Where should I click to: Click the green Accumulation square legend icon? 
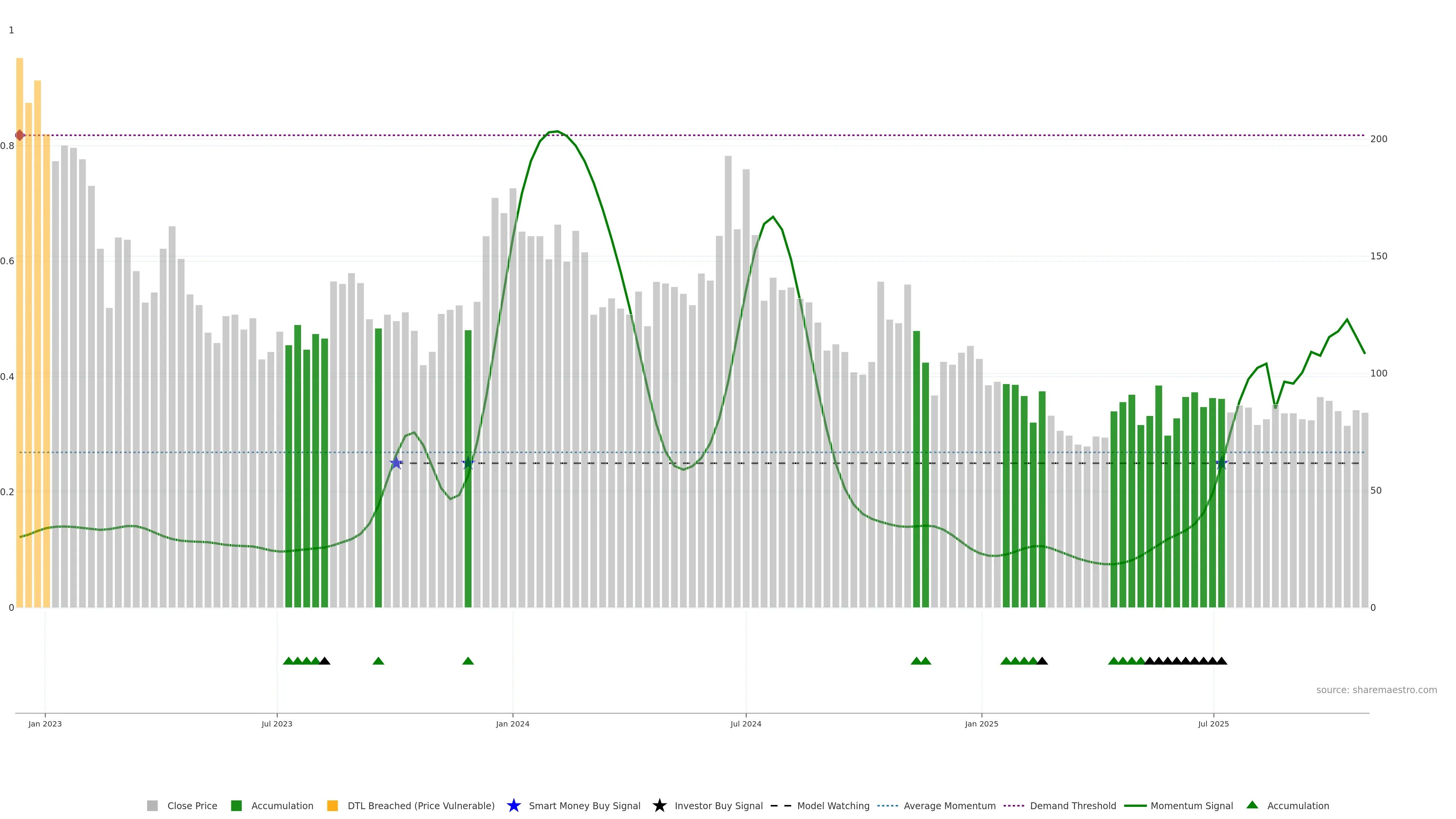click(x=236, y=805)
